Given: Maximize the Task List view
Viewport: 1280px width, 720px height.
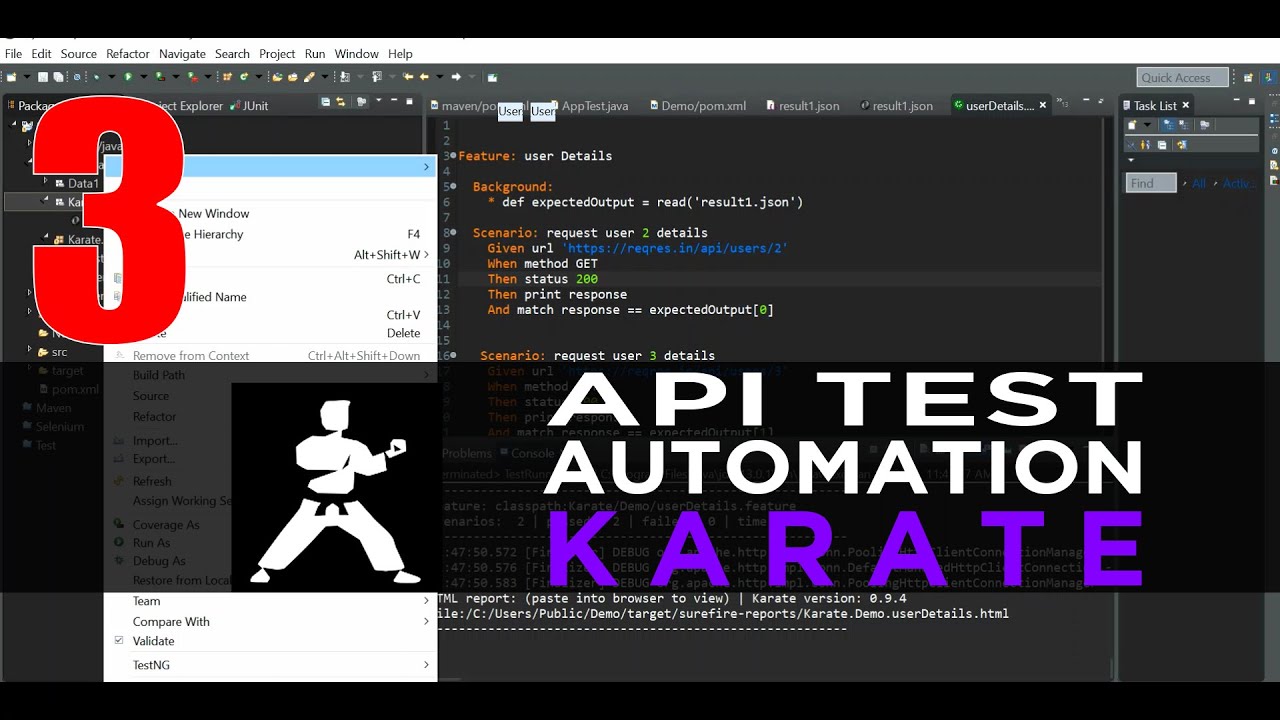Looking at the screenshot, I should 1252,101.
